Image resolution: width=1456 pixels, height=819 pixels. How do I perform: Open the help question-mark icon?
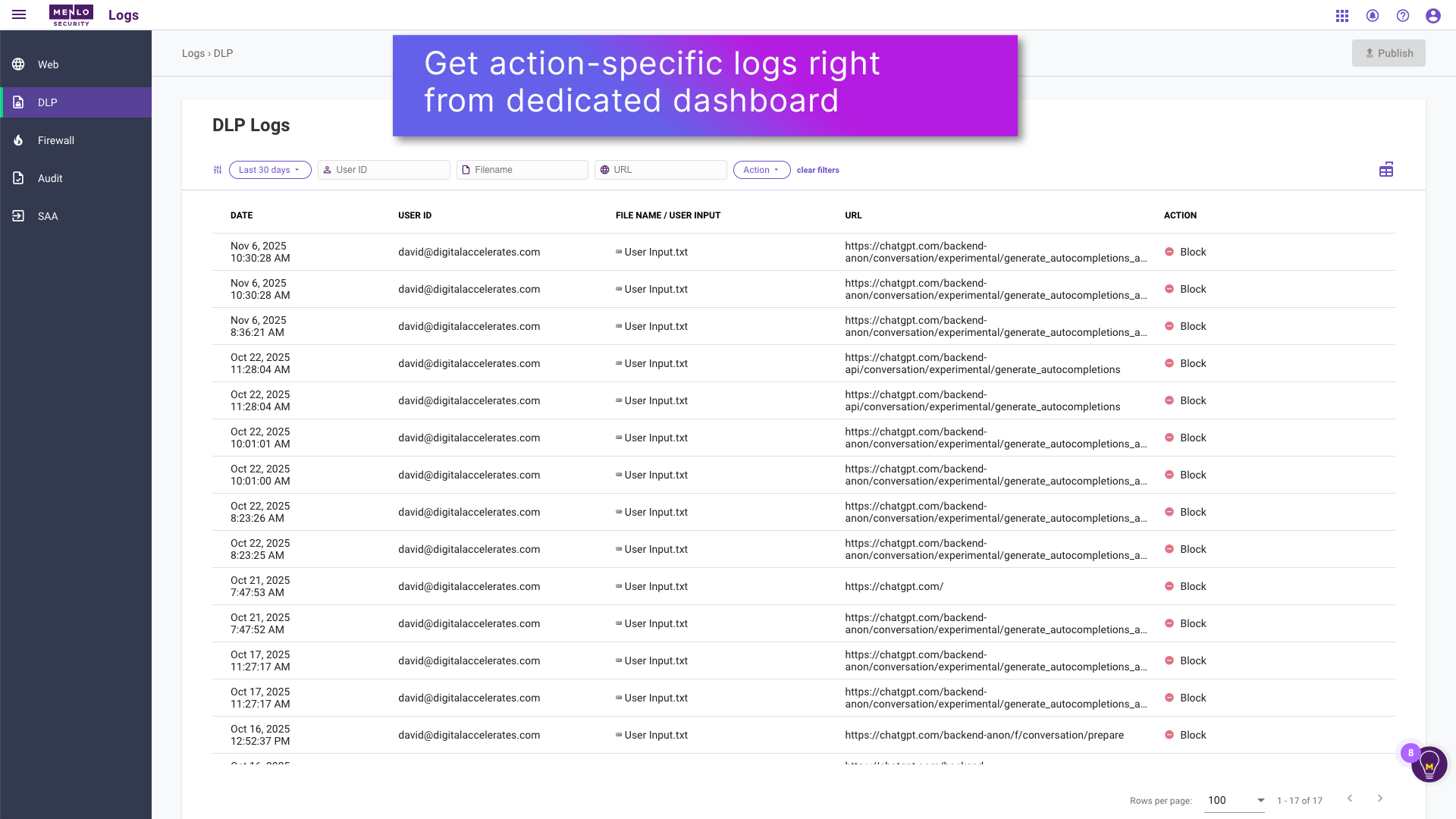pyautogui.click(x=1404, y=15)
